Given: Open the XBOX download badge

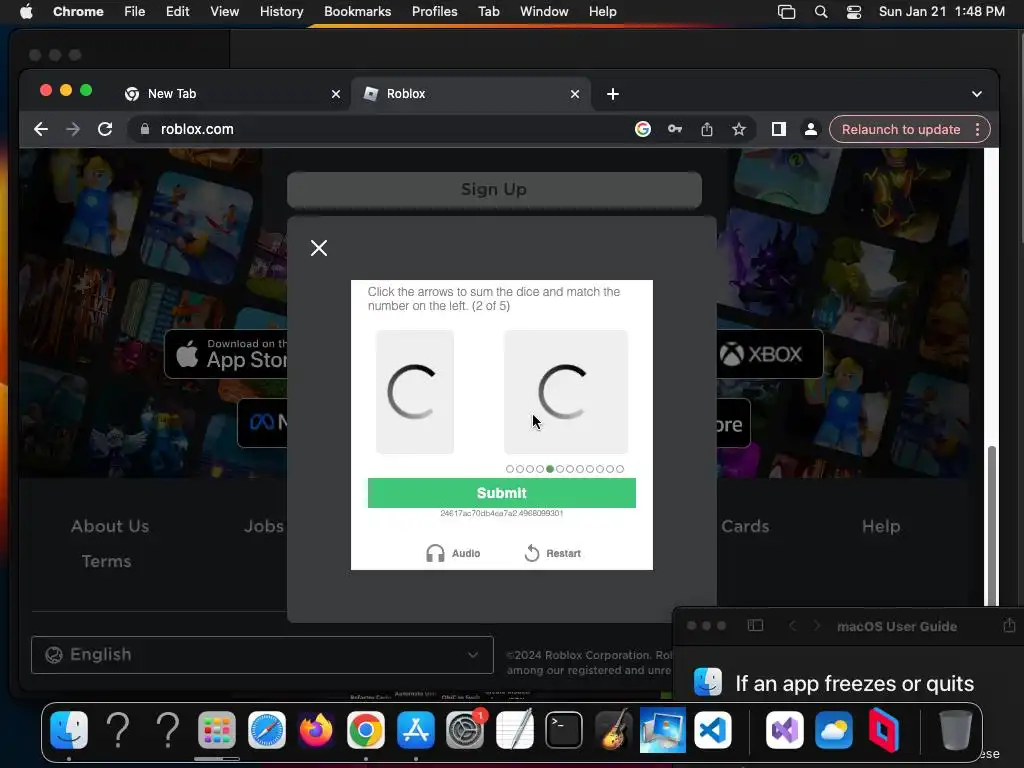Looking at the screenshot, I should pos(771,354).
